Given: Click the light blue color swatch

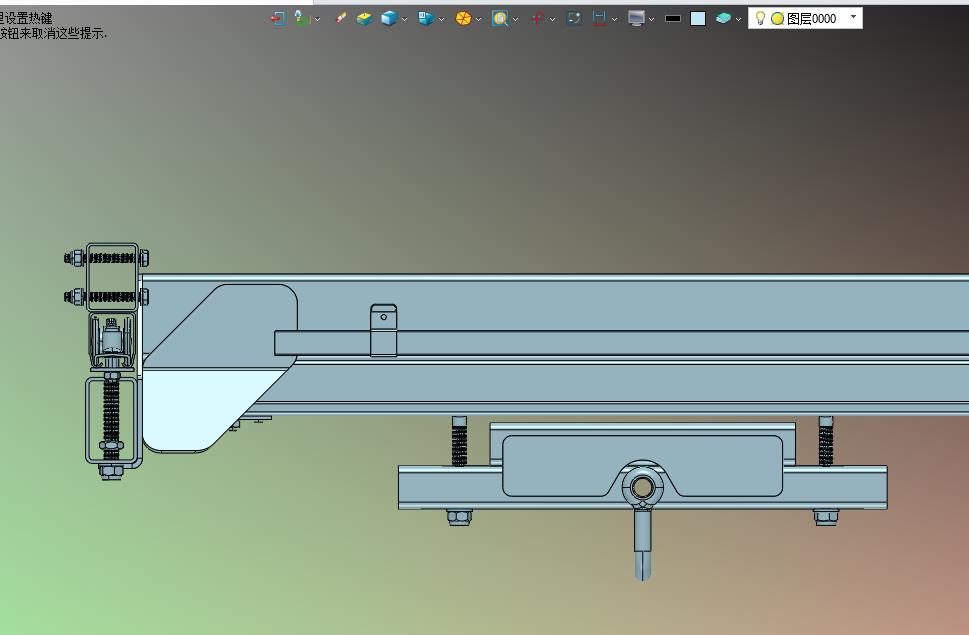Looking at the screenshot, I should pyautogui.click(x=698, y=18).
